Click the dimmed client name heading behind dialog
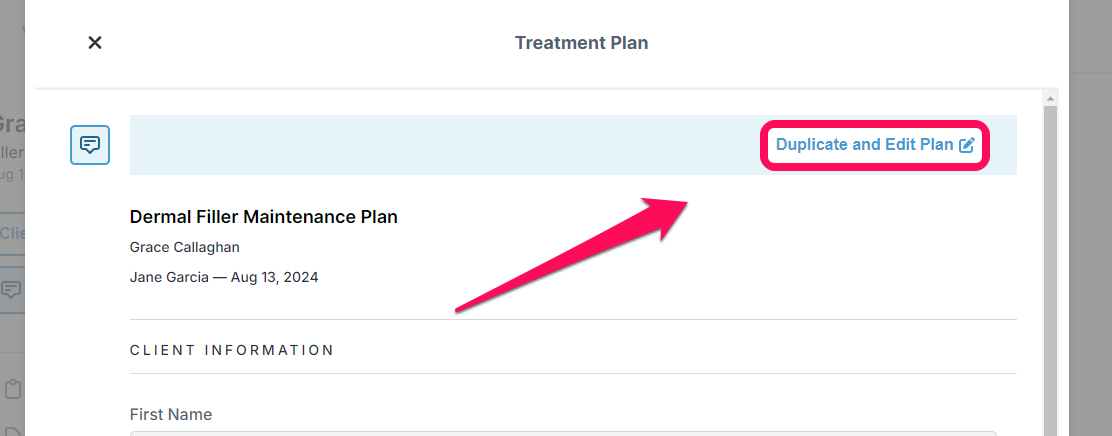The image size is (1112, 436). (12, 124)
